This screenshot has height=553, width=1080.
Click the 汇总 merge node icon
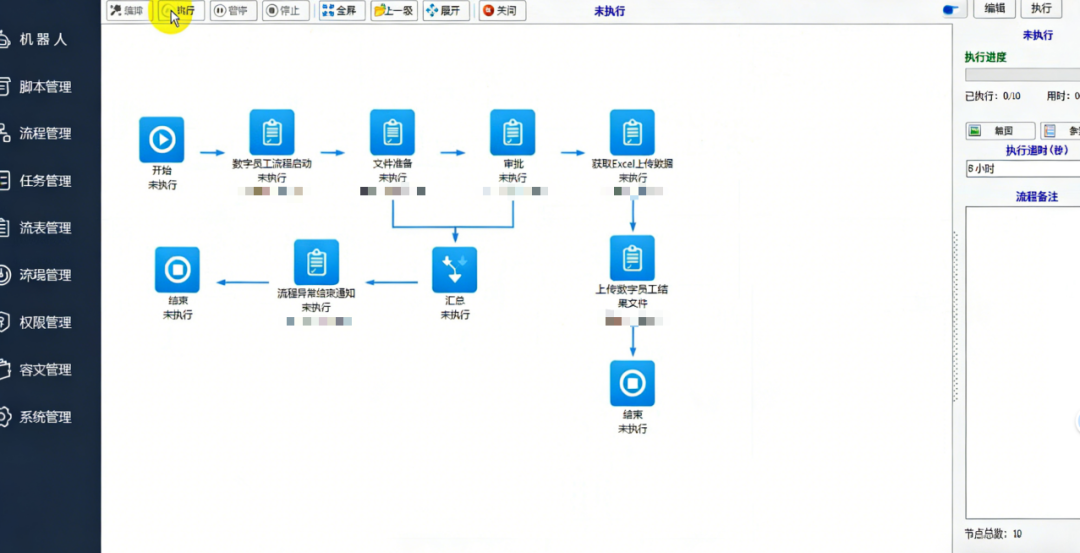(x=454, y=270)
